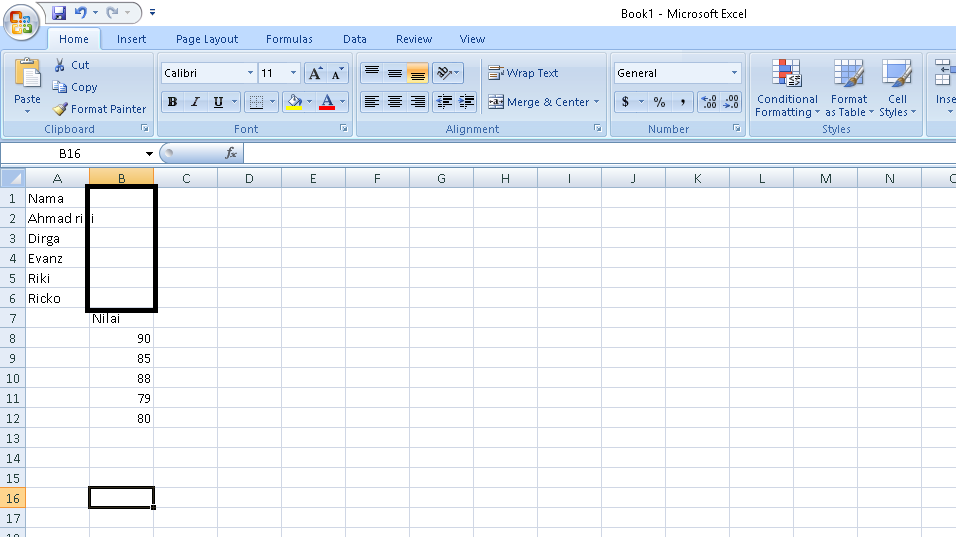This screenshot has height=537, width=956.
Task: Switch to the View tab
Action: point(473,39)
